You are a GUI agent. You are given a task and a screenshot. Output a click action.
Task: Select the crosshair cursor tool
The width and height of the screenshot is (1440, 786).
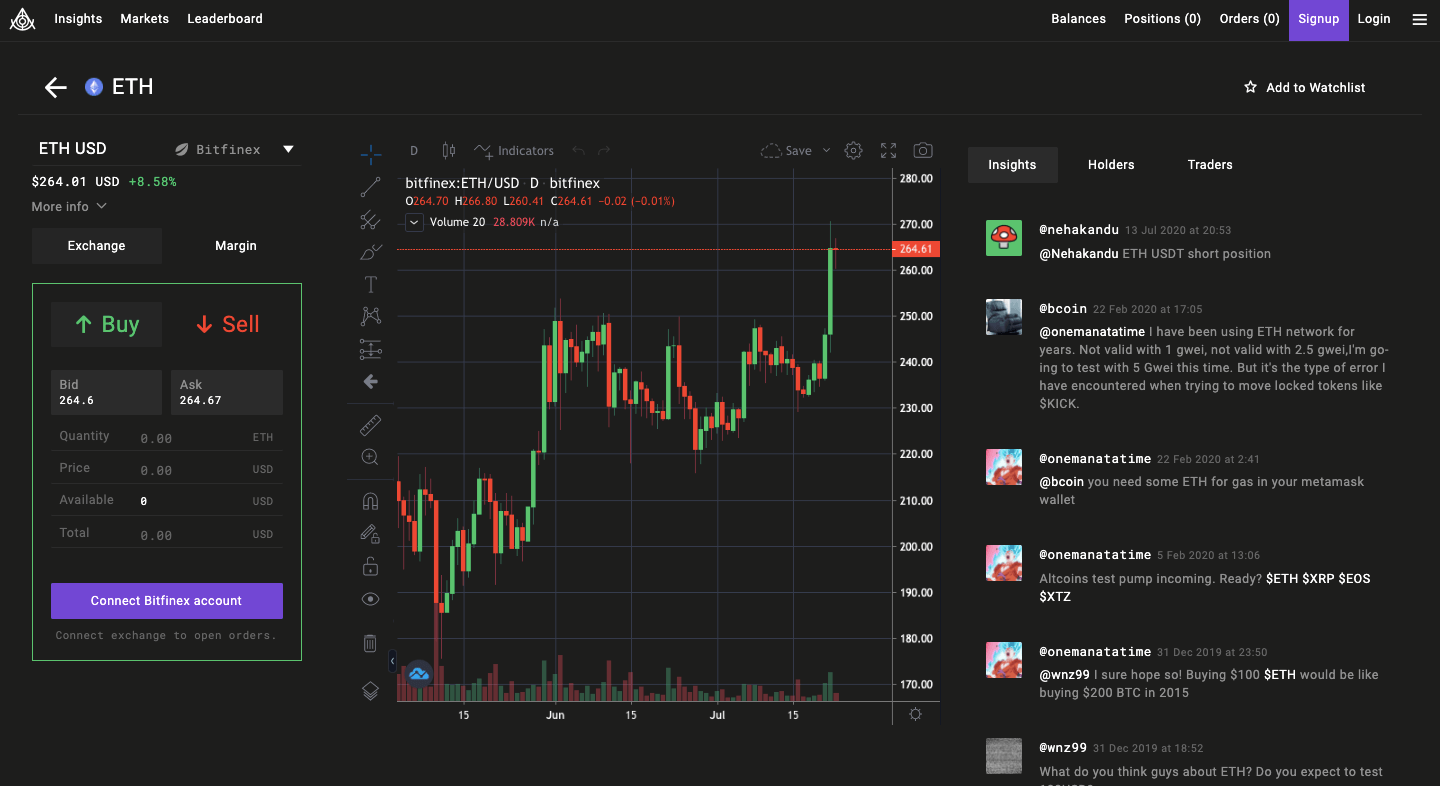coord(370,154)
